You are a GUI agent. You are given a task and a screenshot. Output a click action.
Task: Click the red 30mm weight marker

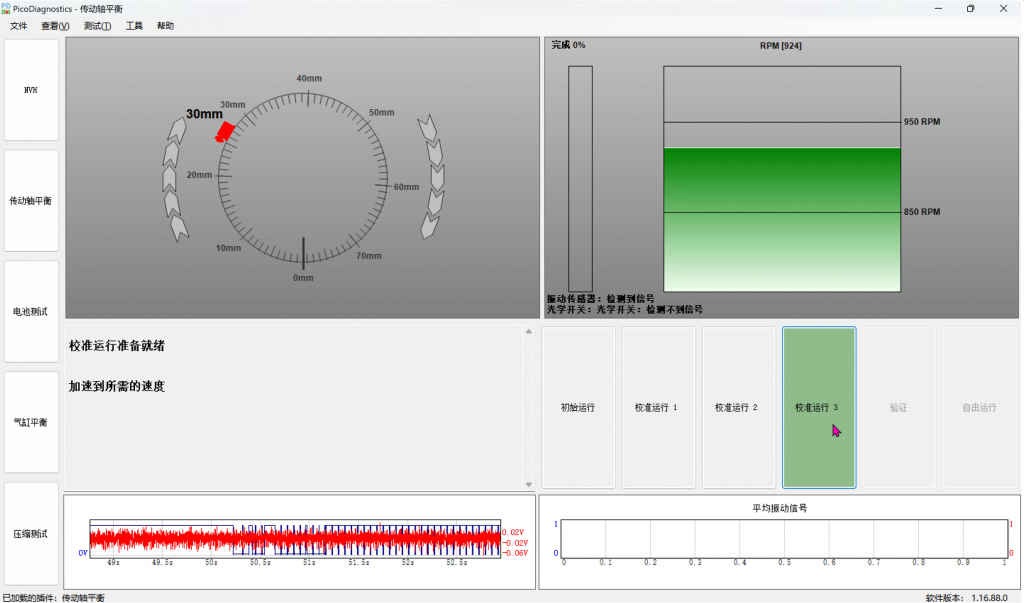tap(225, 133)
